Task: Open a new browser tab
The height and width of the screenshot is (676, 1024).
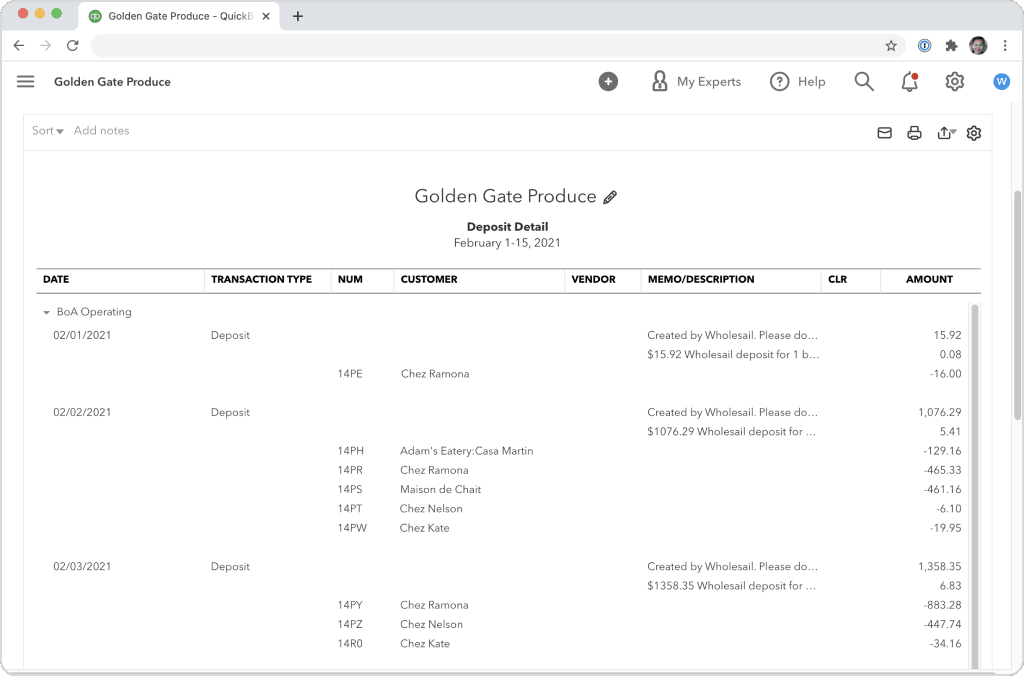Action: click(x=298, y=16)
